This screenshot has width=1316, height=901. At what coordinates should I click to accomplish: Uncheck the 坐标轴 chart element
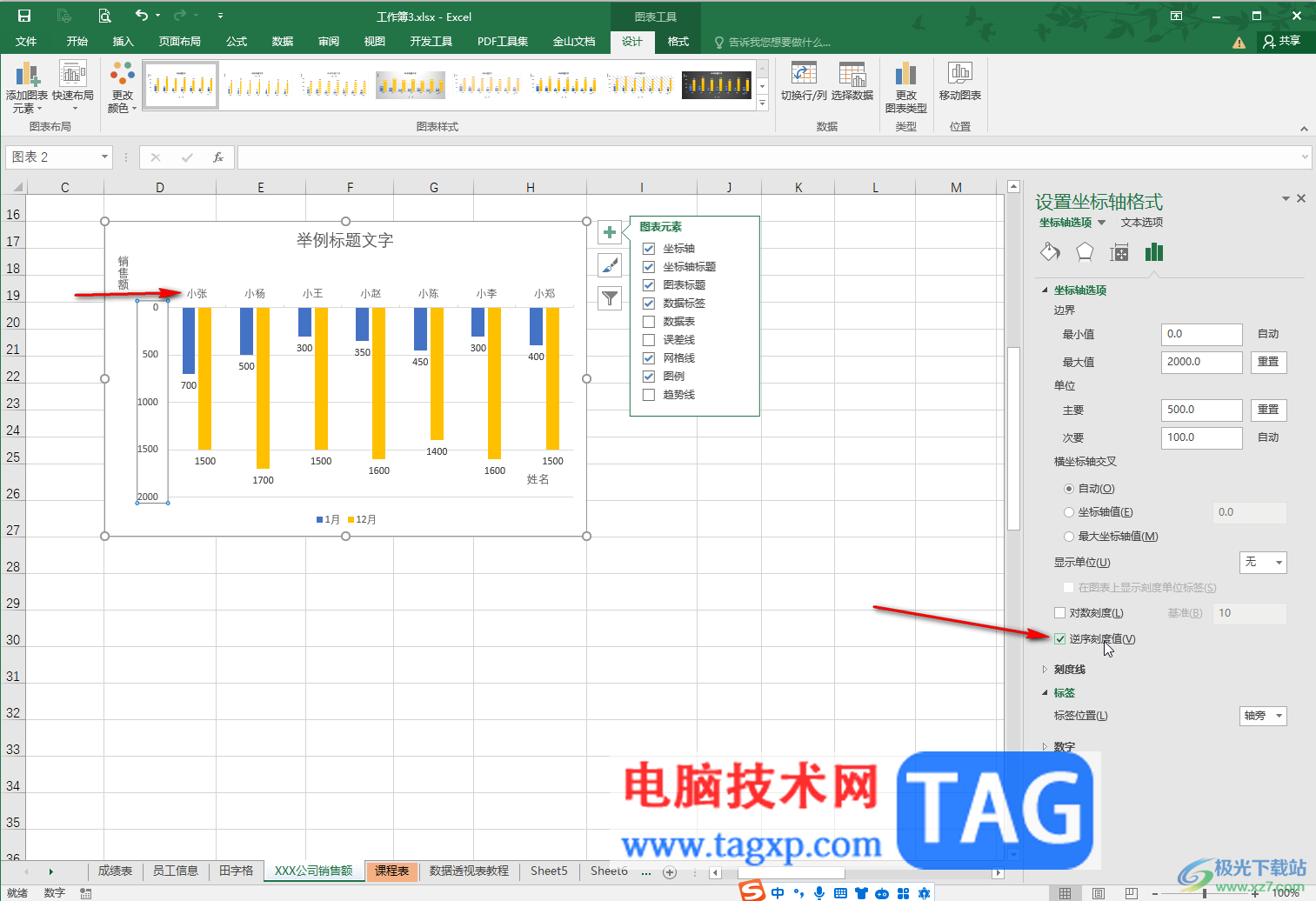(x=649, y=249)
